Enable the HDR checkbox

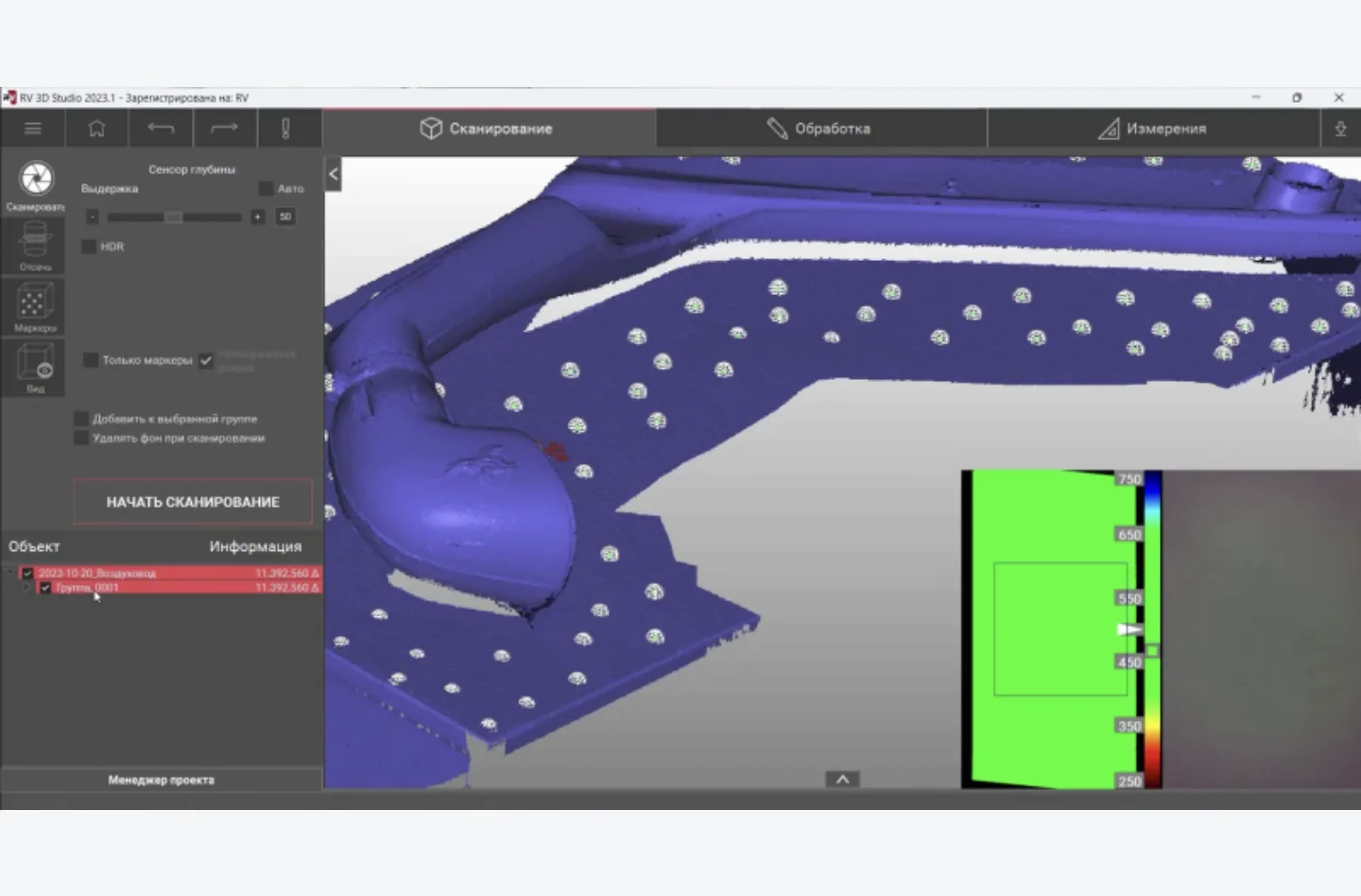[x=89, y=247]
